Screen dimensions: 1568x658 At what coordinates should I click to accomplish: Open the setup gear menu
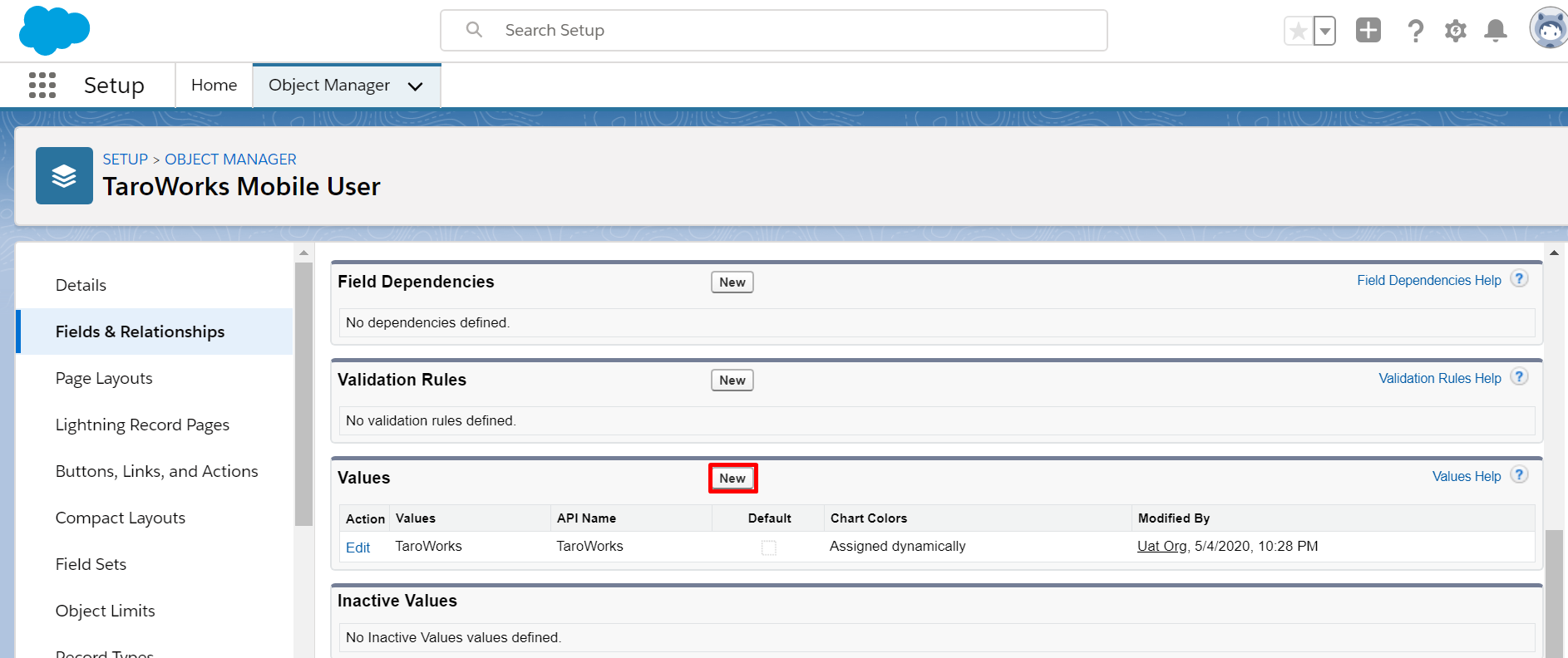pyautogui.click(x=1455, y=32)
